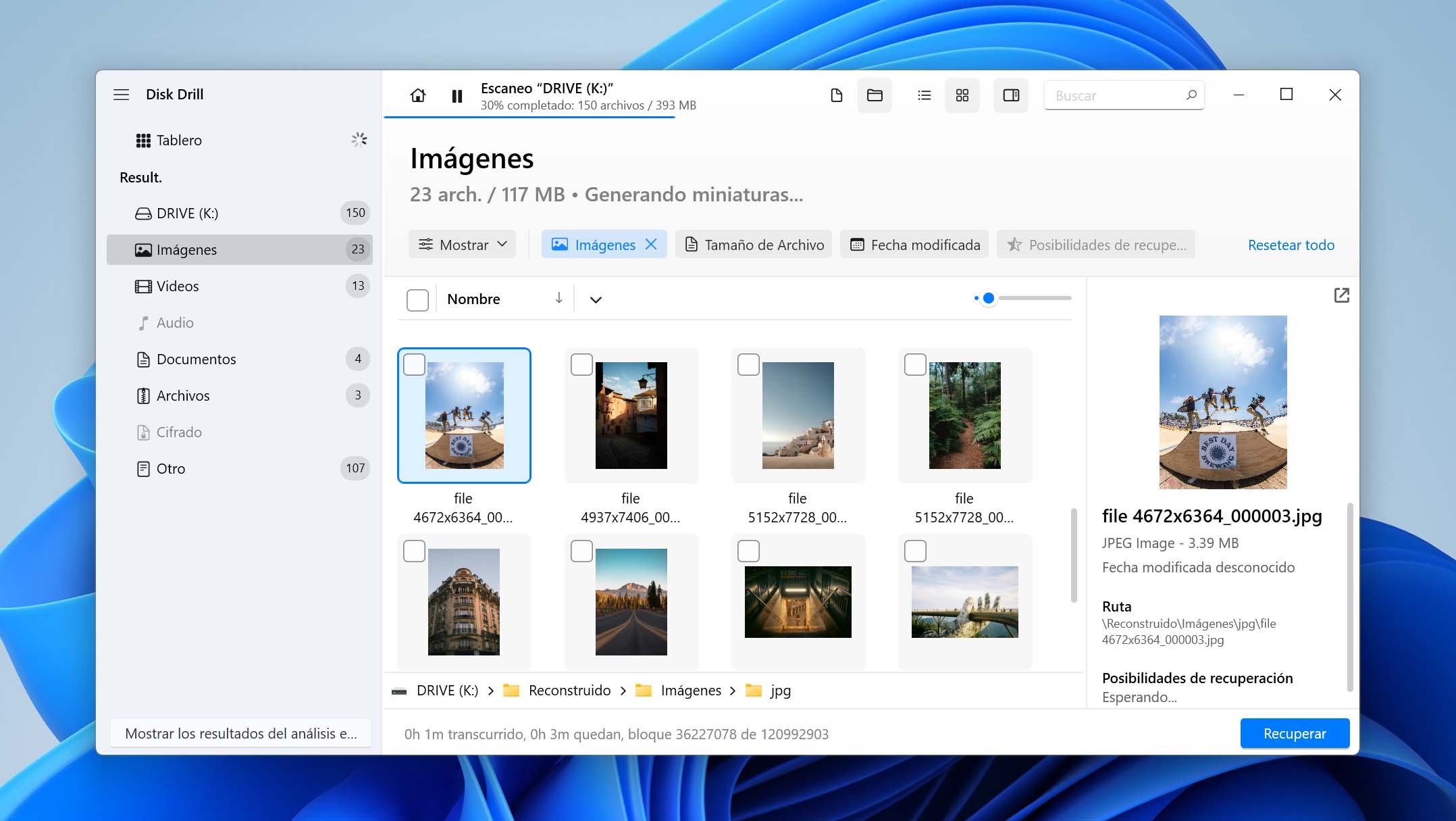Screen dimensions: 1456x821
Task: Open Otro category in sidebar
Action: pos(239,469)
